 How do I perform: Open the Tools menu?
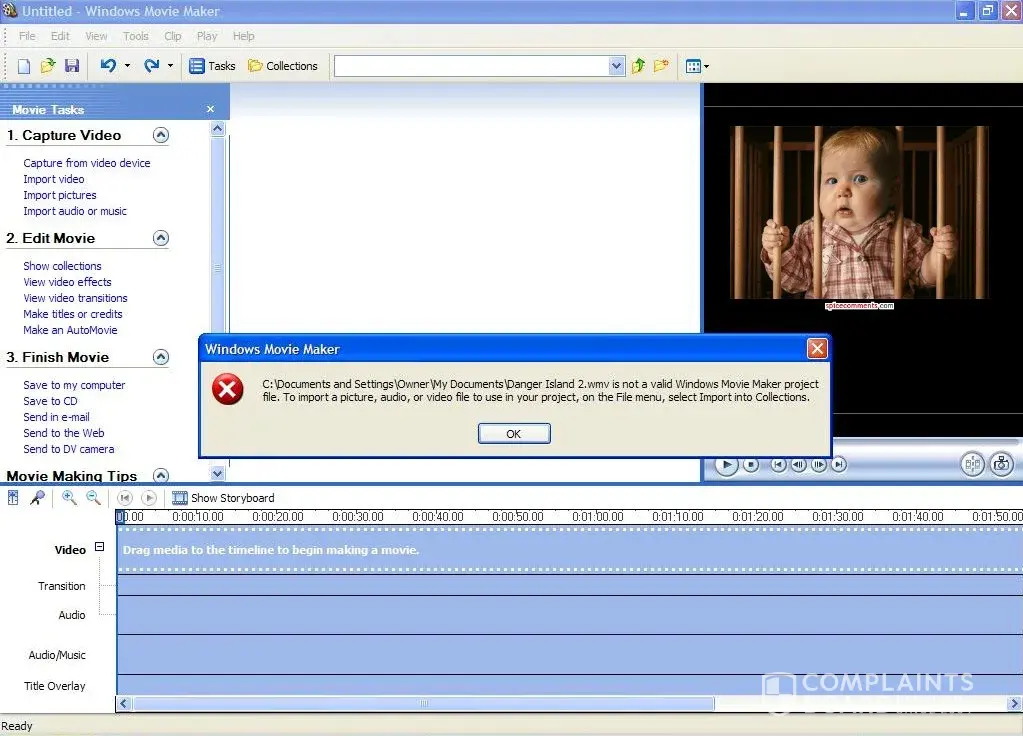point(136,36)
